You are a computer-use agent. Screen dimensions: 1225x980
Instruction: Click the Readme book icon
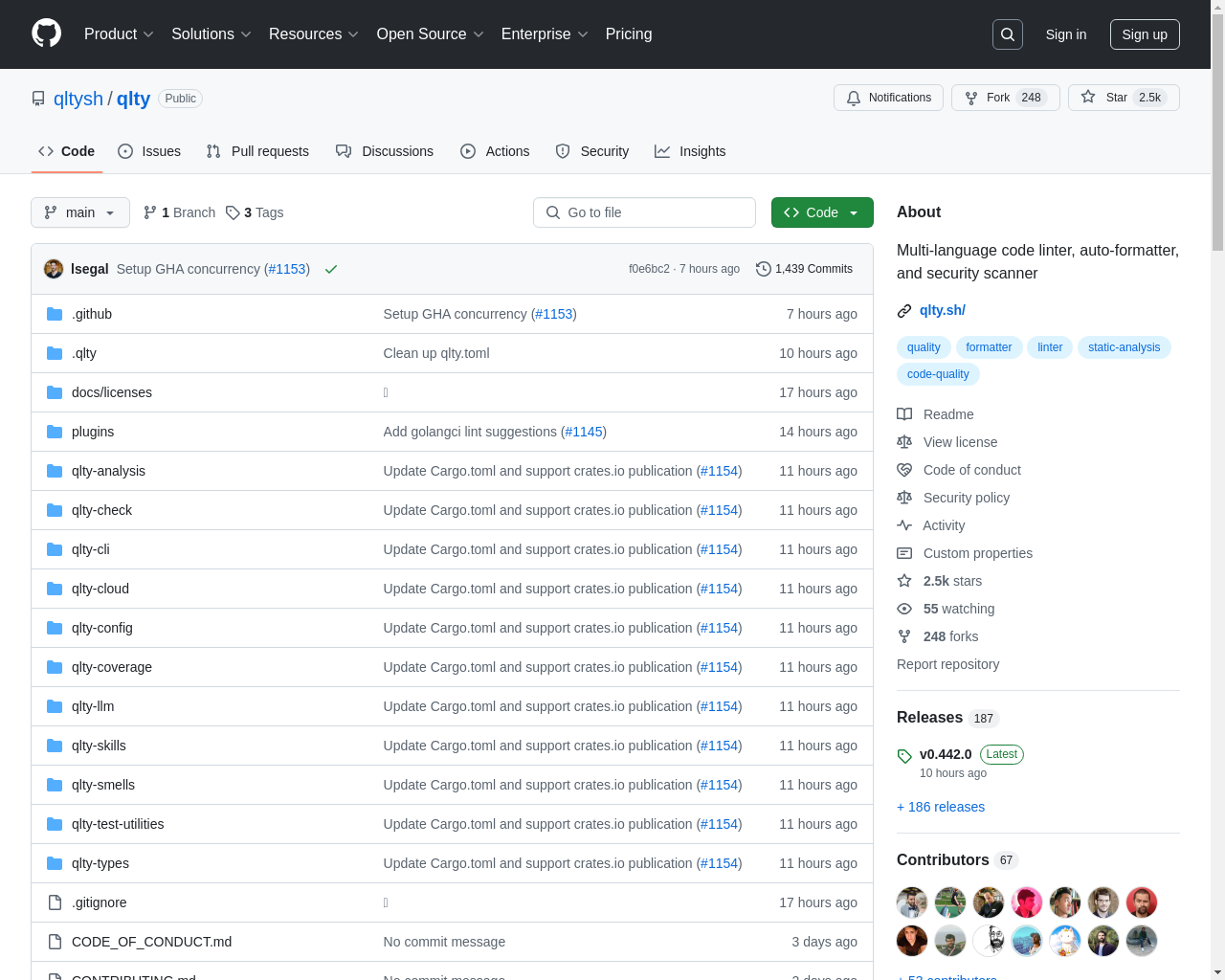(904, 414)
